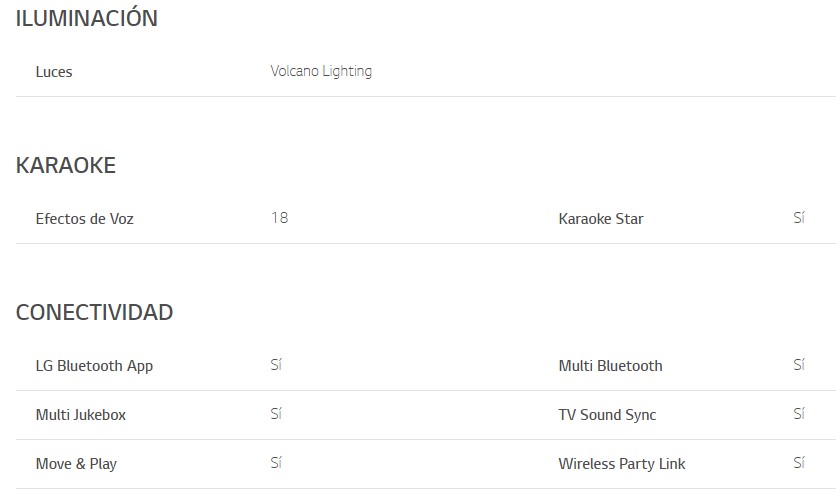Click the ILUMINACIÓN section heading
This screenshot has height=503, width=836.
coord(87,18)
